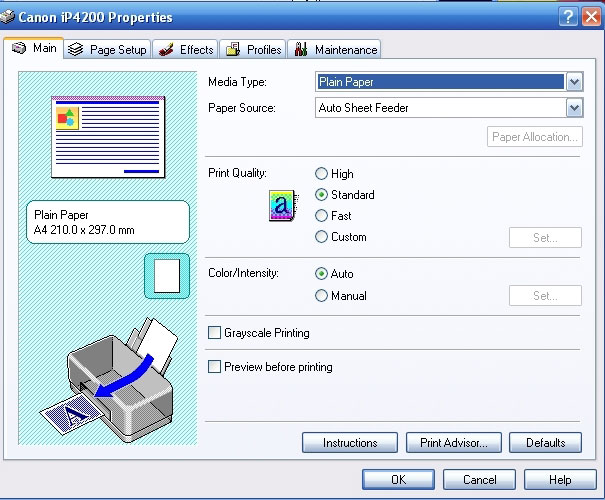Click the 'A4 210.0 x 297.0 mm' text
This screenshot has width=605, height=500.
(x=84, y=230)
